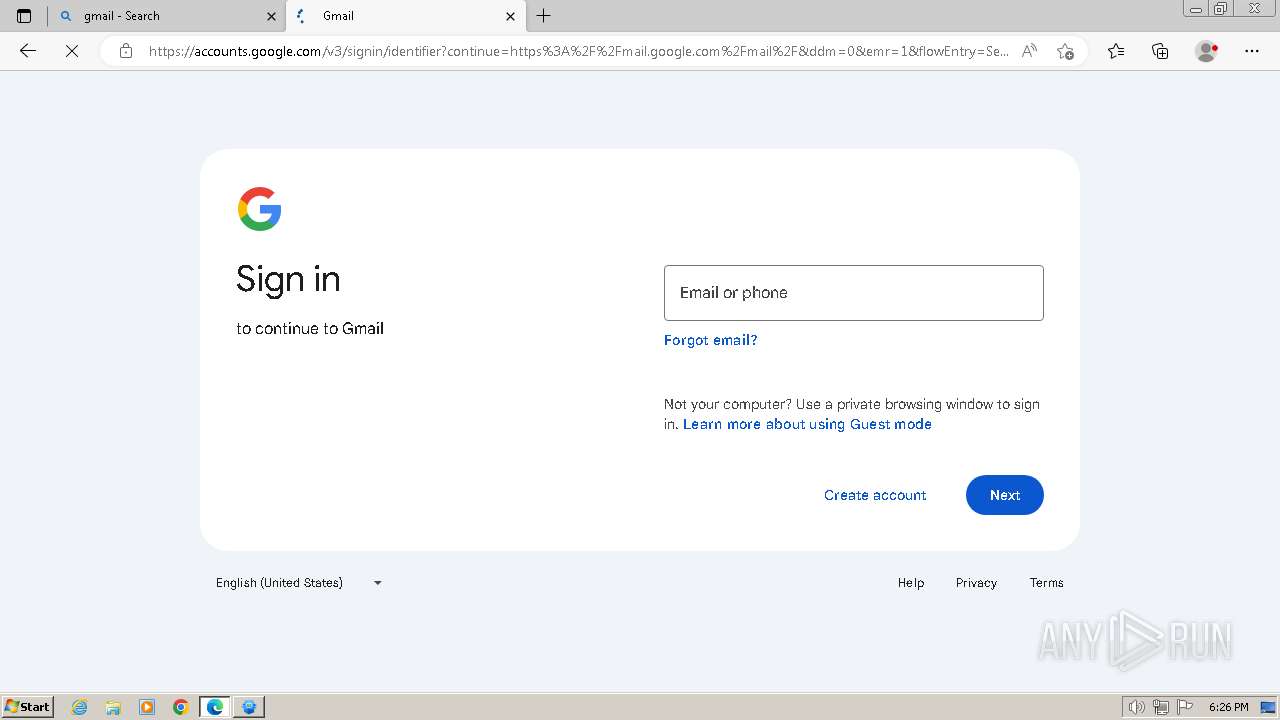Show desktop using tray corner icon
The width and height of the screenshot is (1280, 720).
(1268, 707)
